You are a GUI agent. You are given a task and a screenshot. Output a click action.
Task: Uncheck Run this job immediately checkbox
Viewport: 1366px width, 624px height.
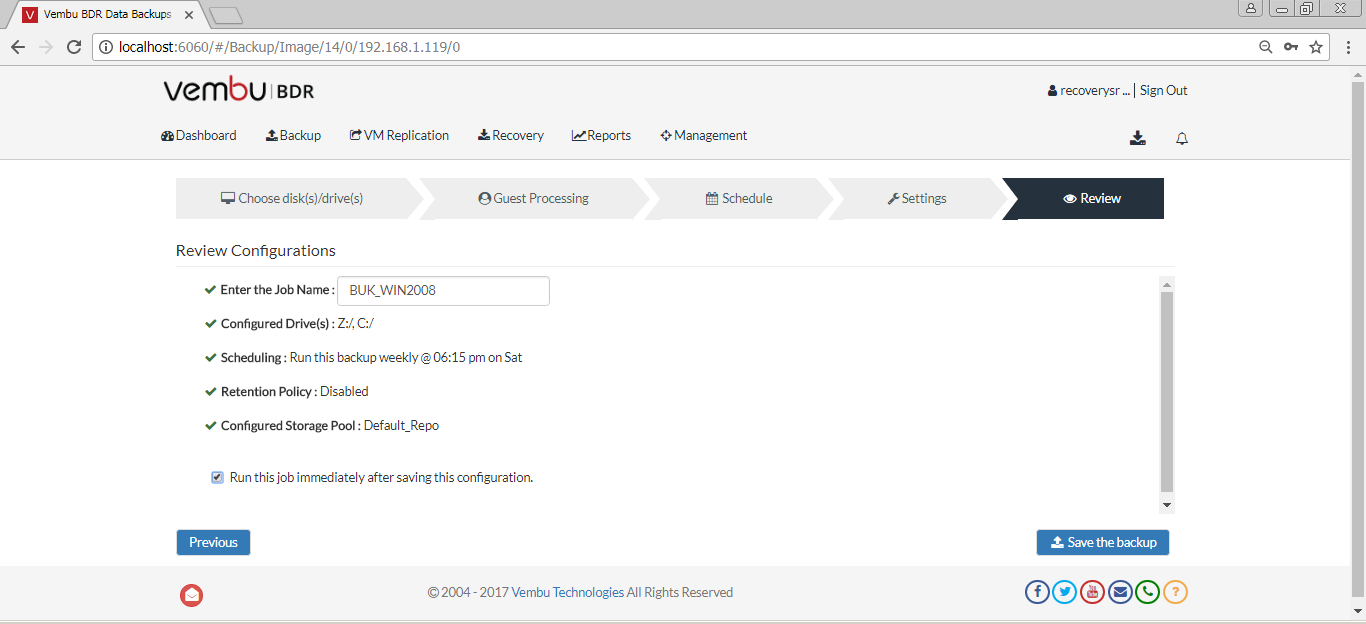[217, 478]
